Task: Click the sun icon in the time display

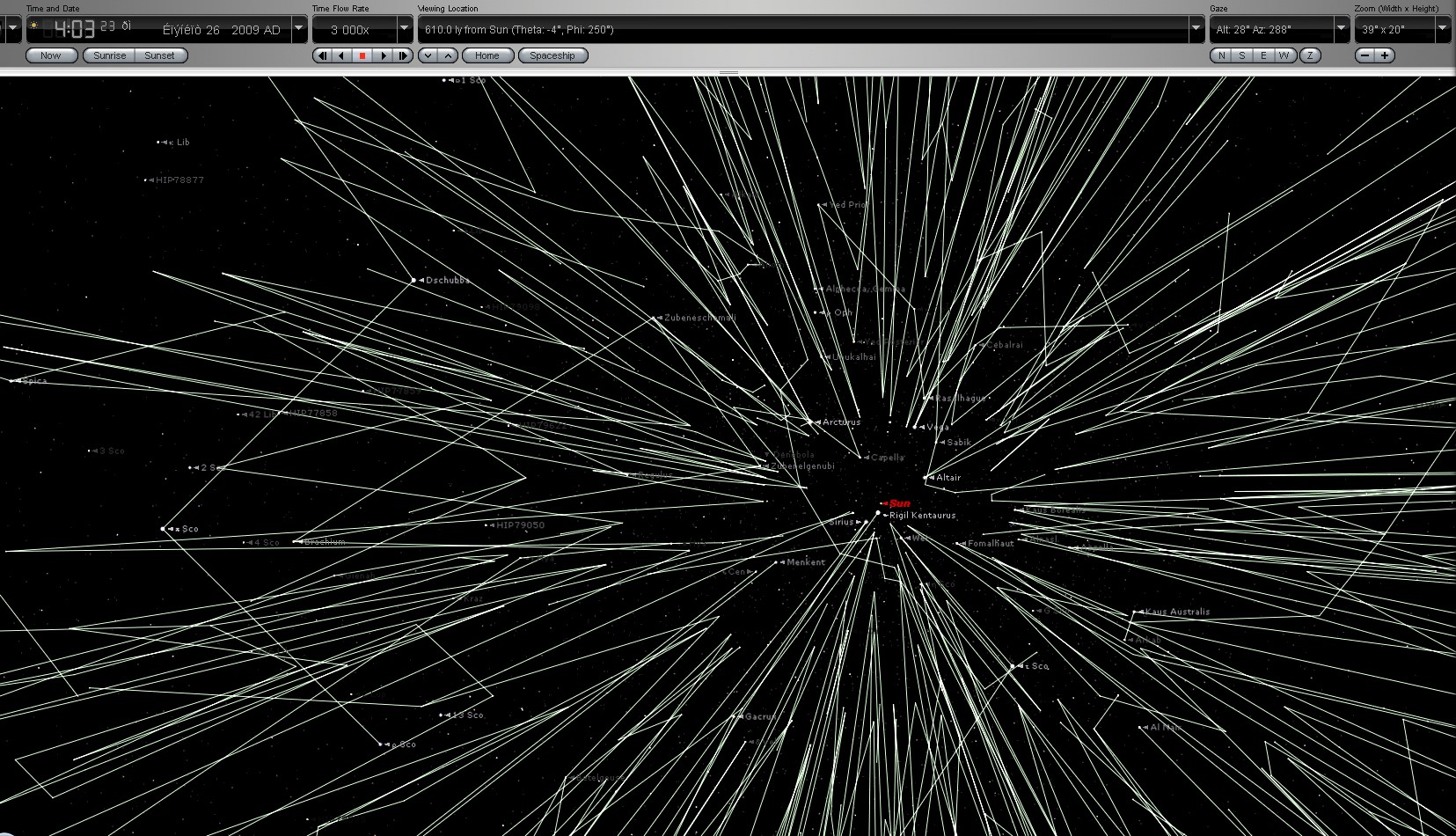Action: 34,26
